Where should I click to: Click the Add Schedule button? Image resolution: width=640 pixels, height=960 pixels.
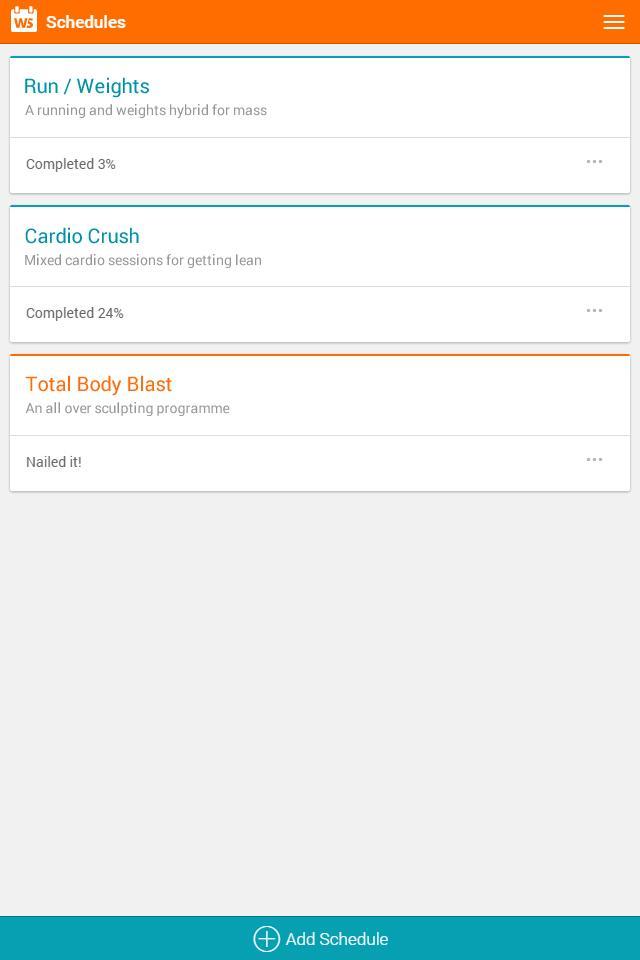point(320,939)
